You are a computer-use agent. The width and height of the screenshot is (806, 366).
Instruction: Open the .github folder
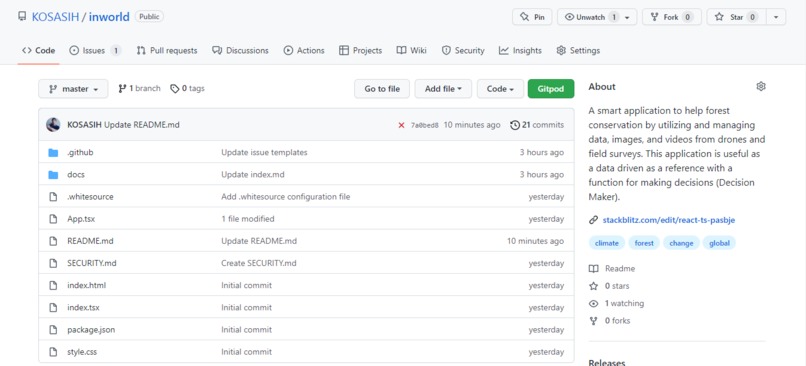click(x=80, y=152)
